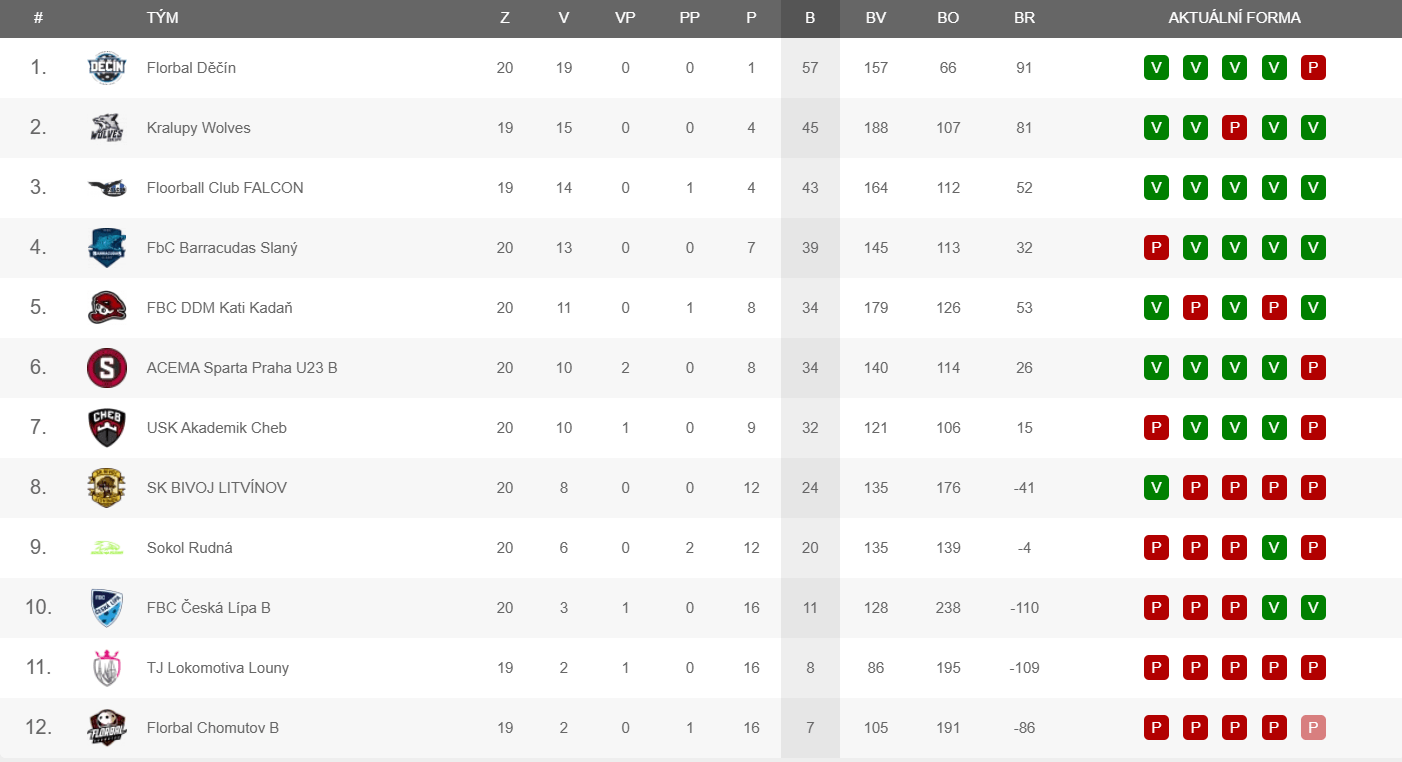Click the FbC Barracudas Slaný logo
Viewport: 1402px width, 762px height.
(107, 248)
